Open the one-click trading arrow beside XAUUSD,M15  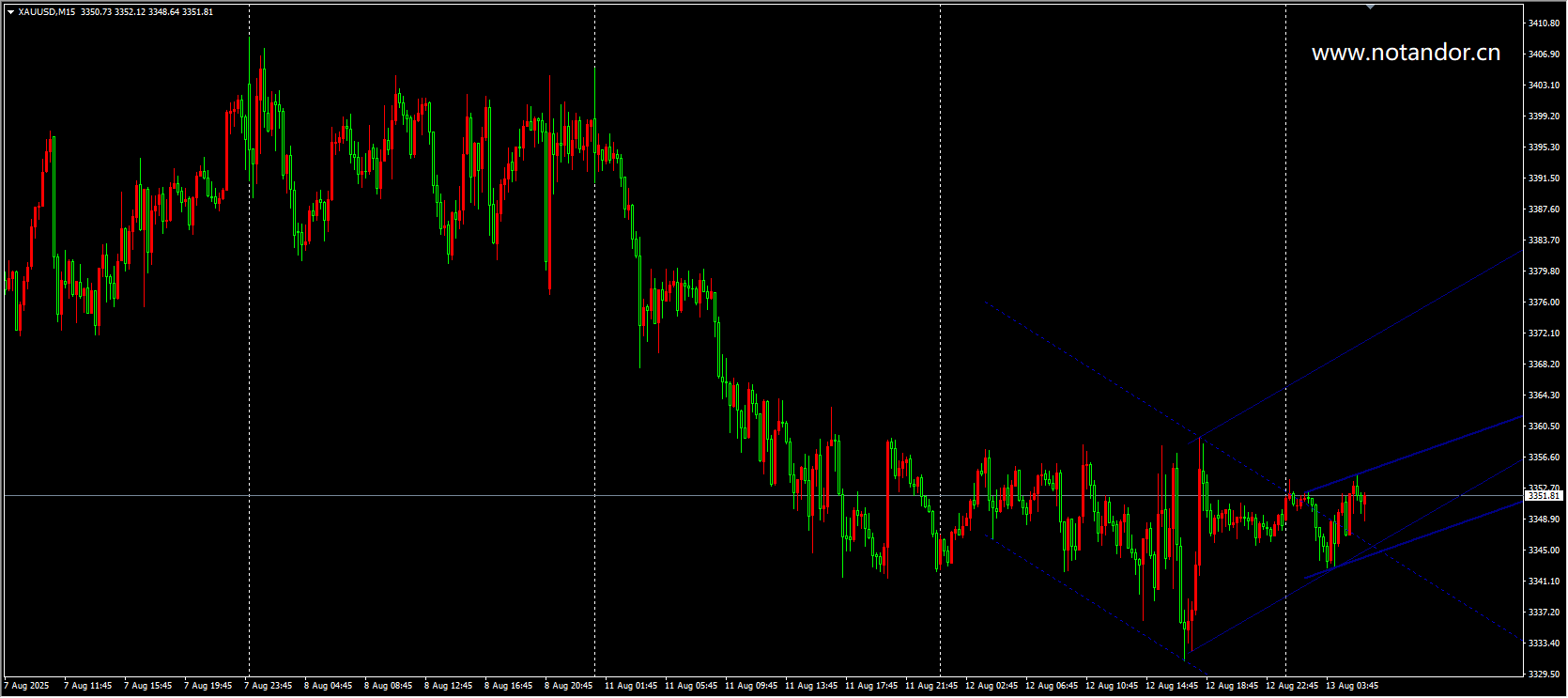coord(10,12)
